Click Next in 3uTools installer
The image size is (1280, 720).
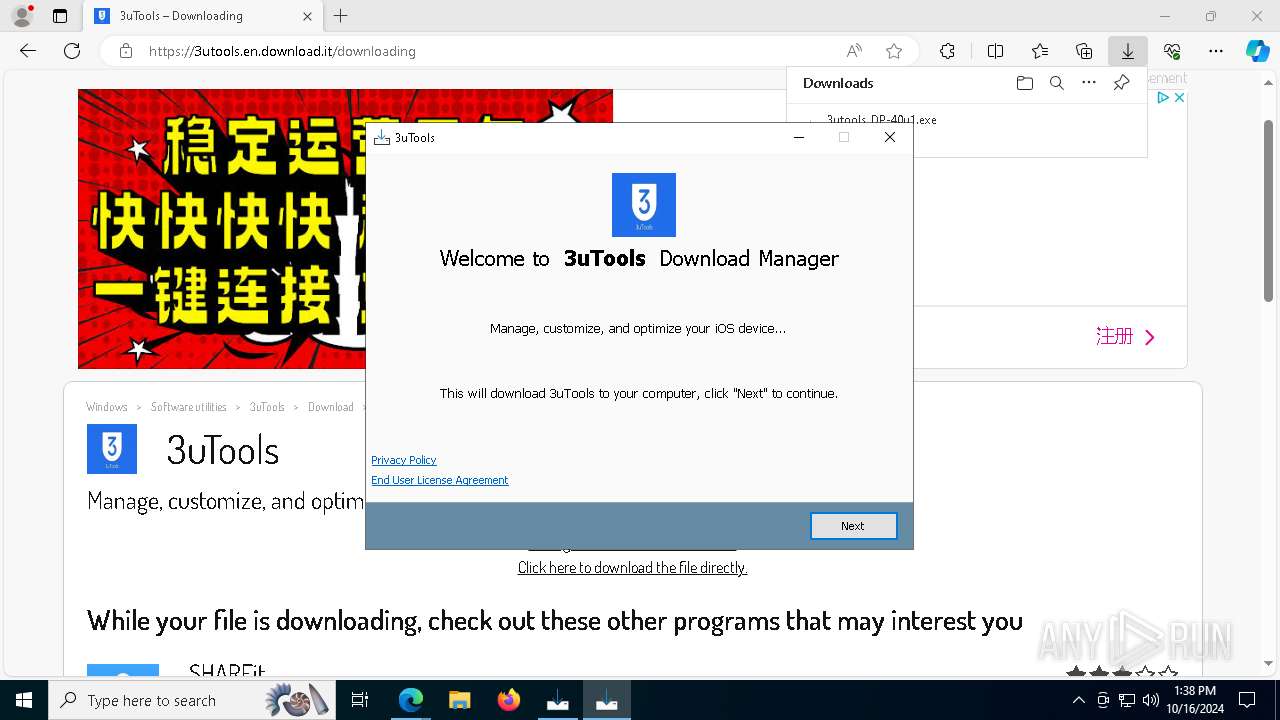[853, 526]
